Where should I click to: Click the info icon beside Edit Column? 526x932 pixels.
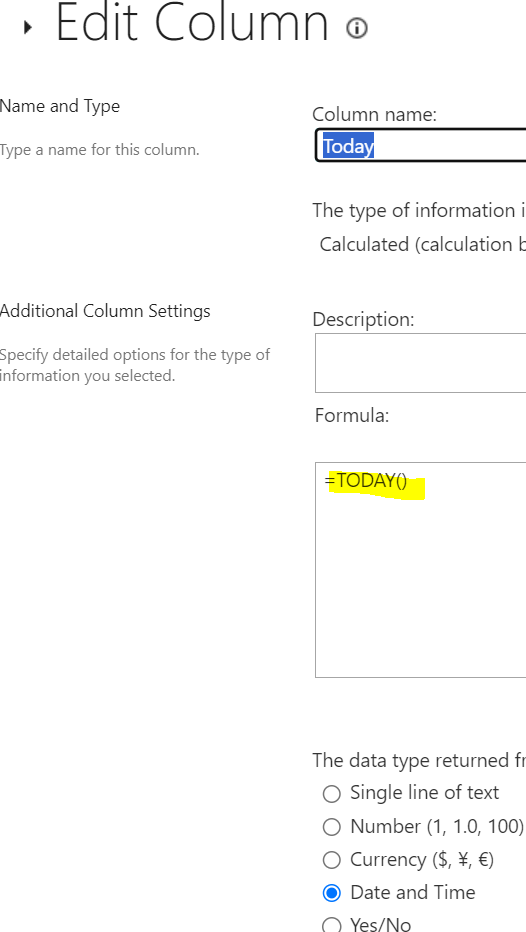coord(357,28)
